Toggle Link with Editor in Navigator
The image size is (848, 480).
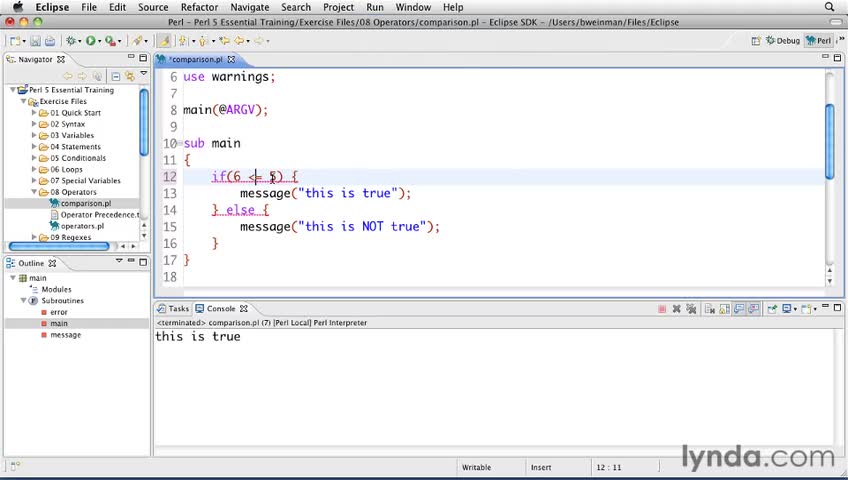[130, 76]
